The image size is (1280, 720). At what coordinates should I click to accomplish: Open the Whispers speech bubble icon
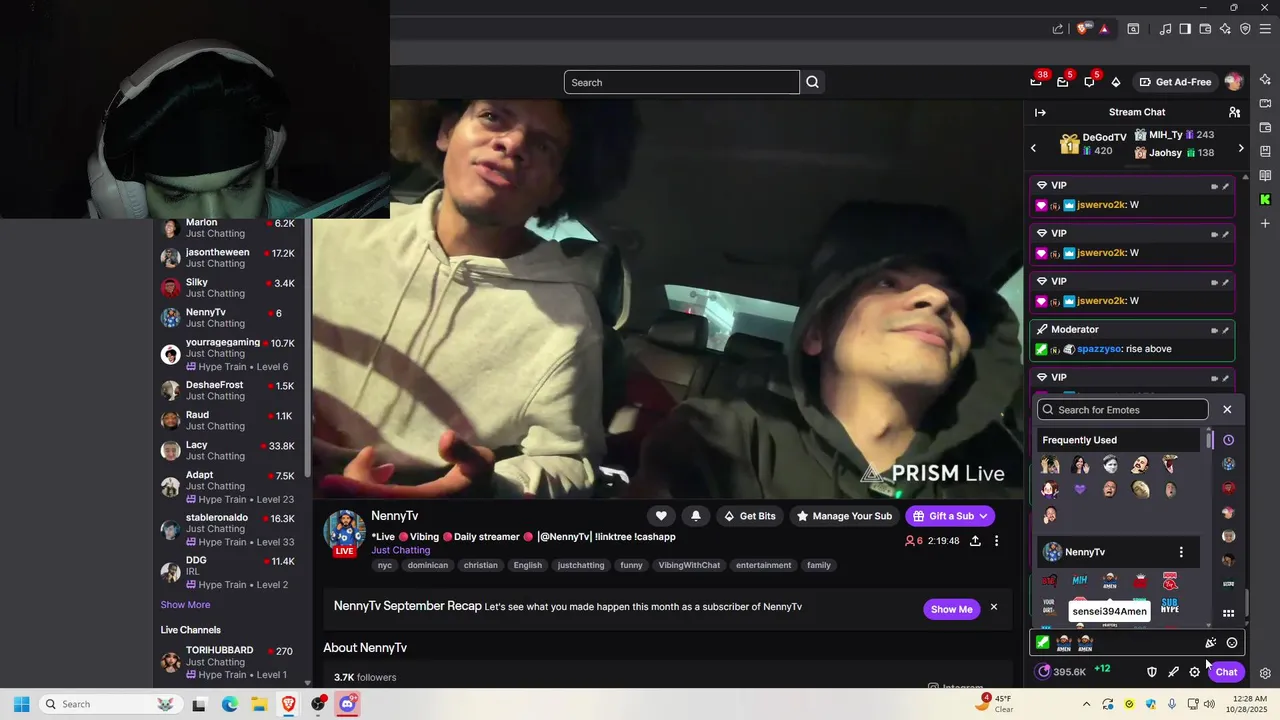pyautogui.click(x=1090, y=82)
